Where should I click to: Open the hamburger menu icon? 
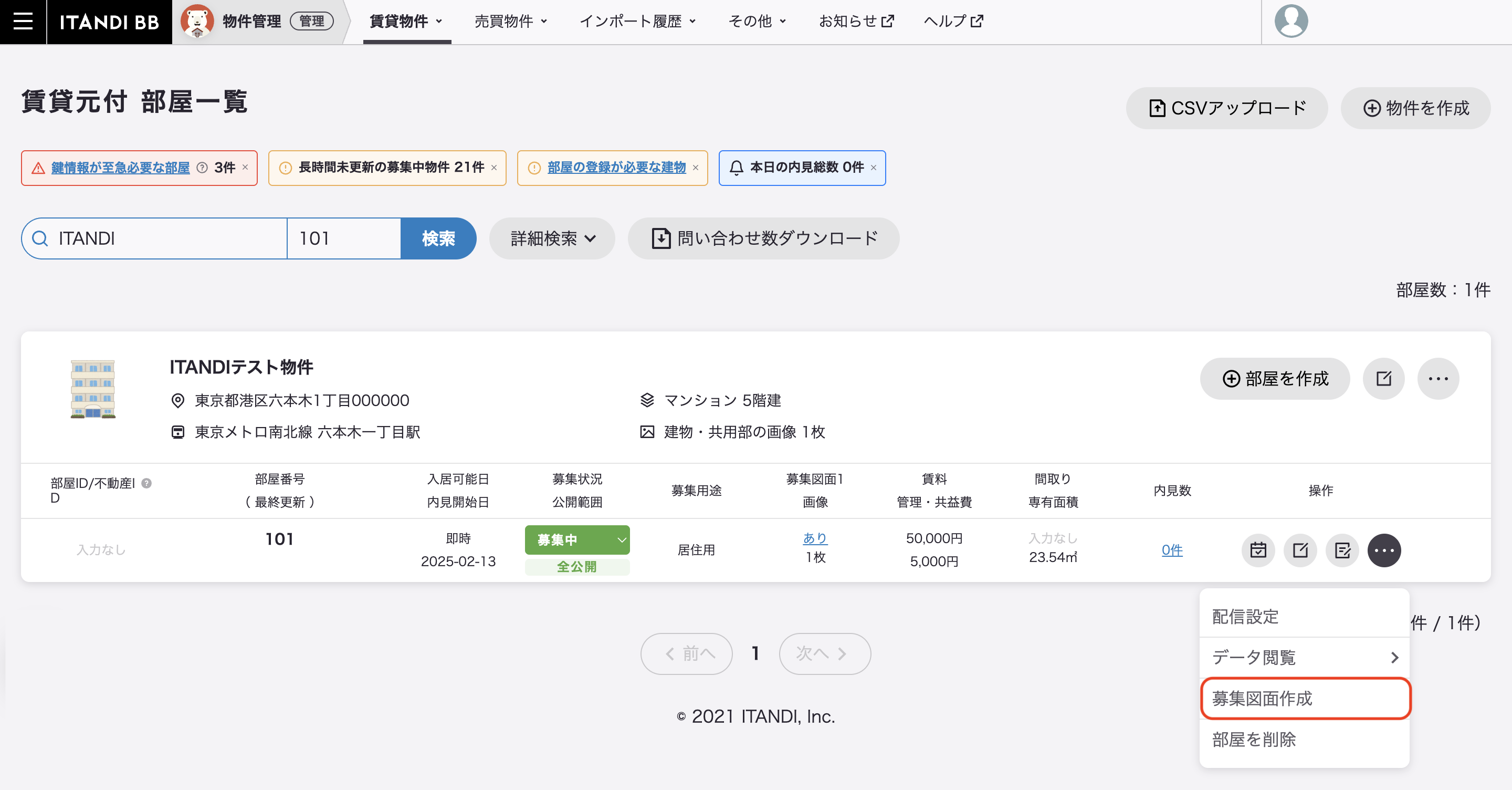coord(23,22)
